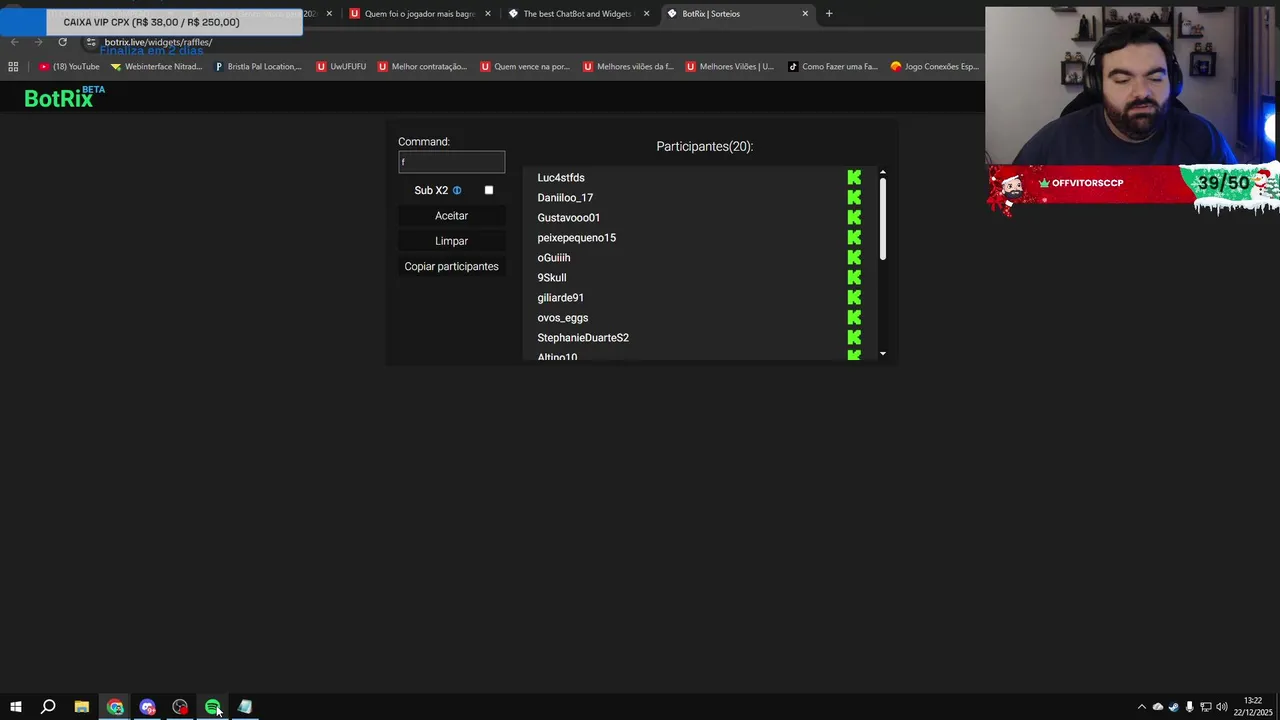1280x720 pixels.
Task: Click the Limpar button
Action: point(451,241)
